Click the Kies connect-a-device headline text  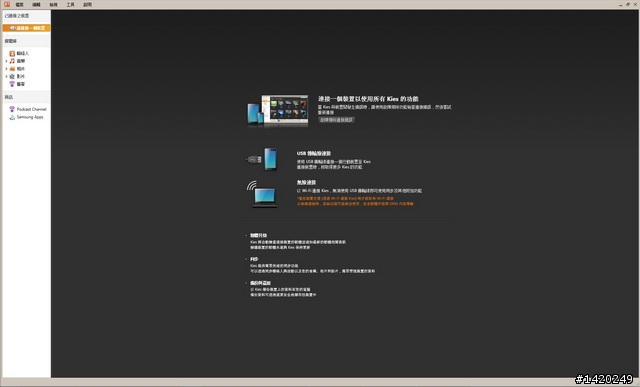coord(368,99)
